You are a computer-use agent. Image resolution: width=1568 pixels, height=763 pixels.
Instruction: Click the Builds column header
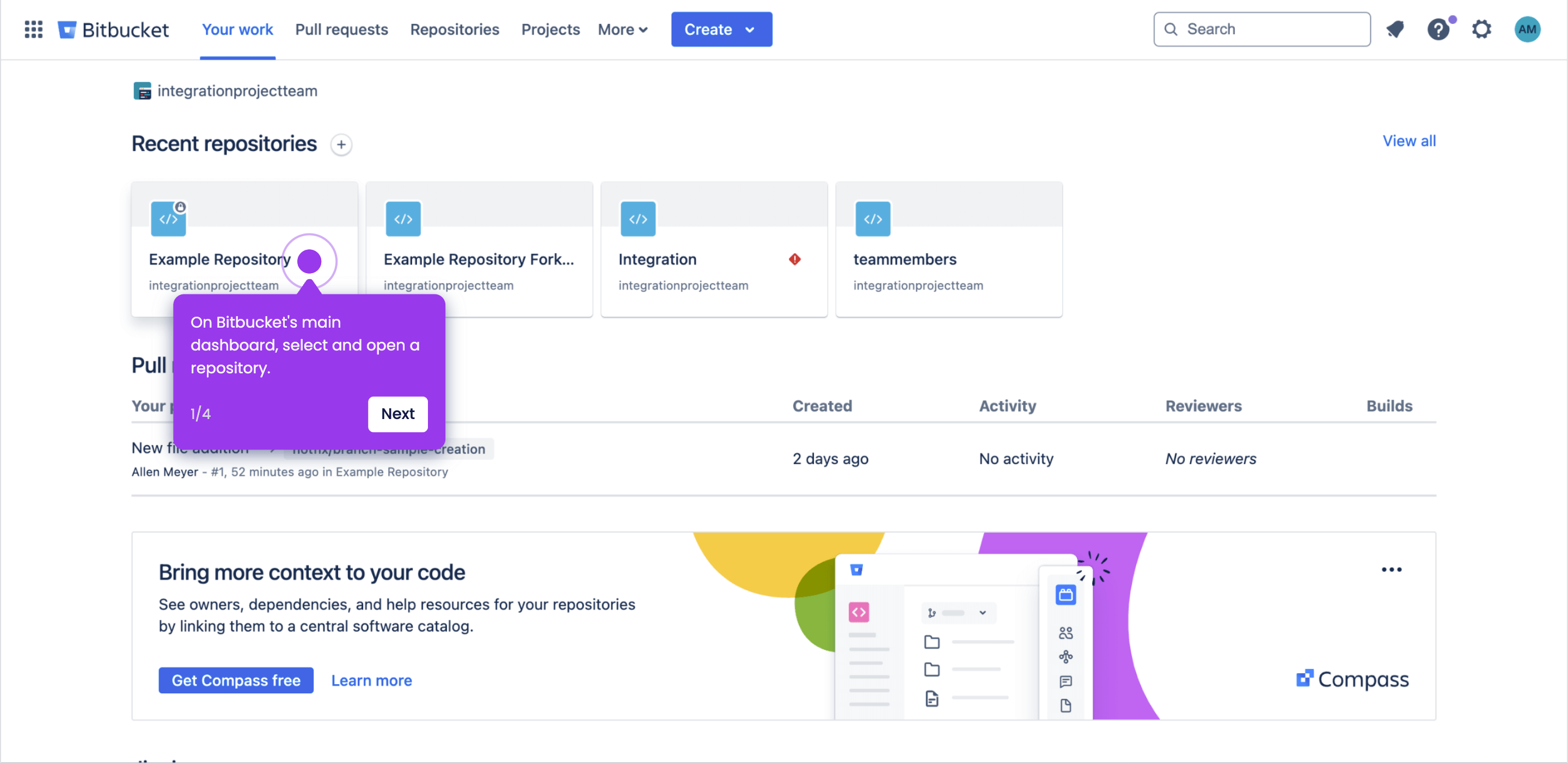[x=1389, y=406]
